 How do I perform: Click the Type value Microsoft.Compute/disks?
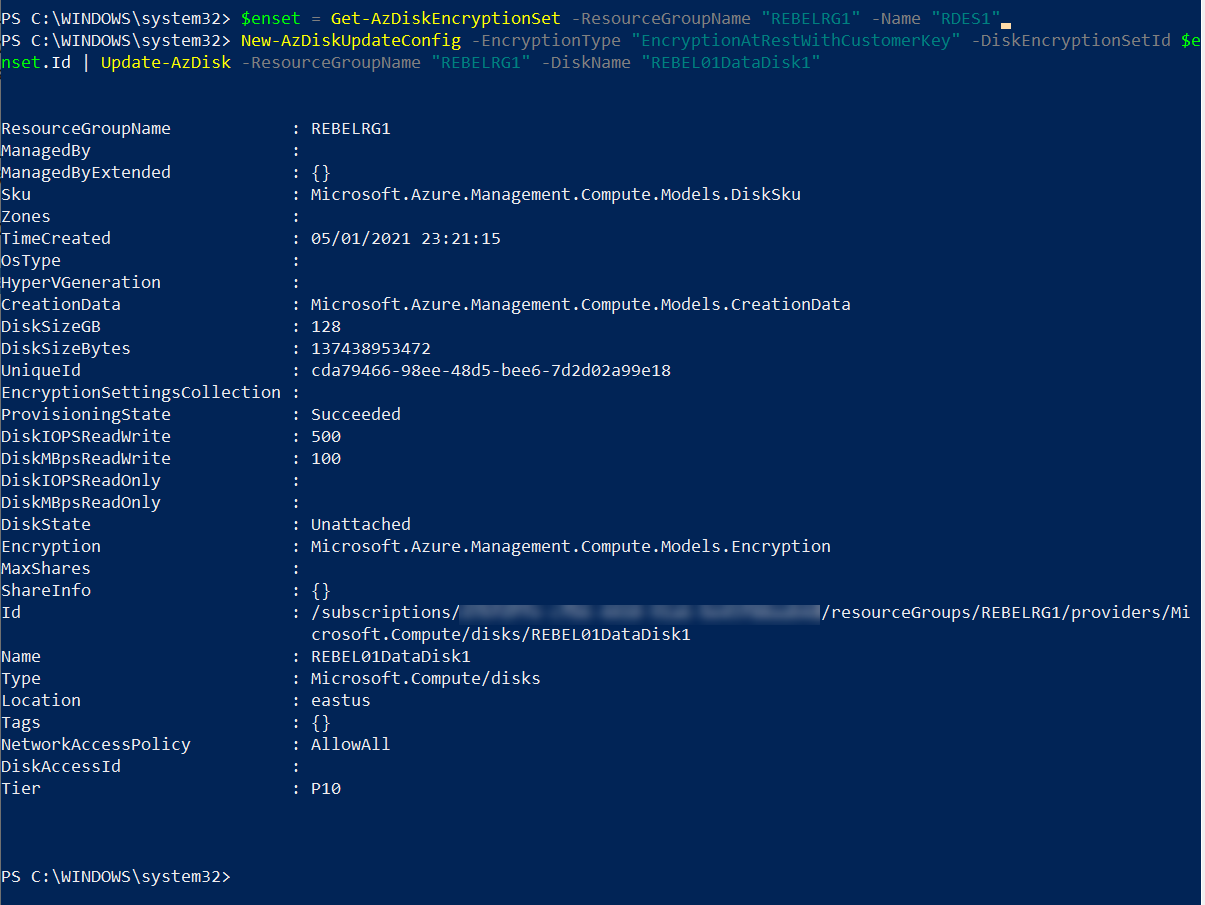click(426, 679)
